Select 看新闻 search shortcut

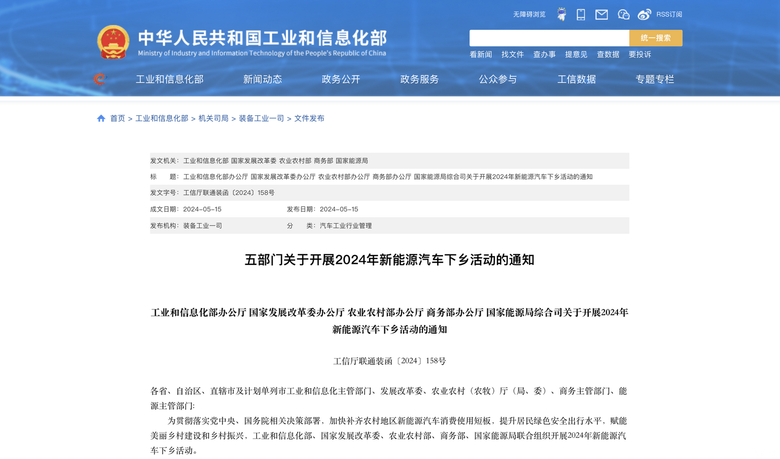(x=481, y=54)
